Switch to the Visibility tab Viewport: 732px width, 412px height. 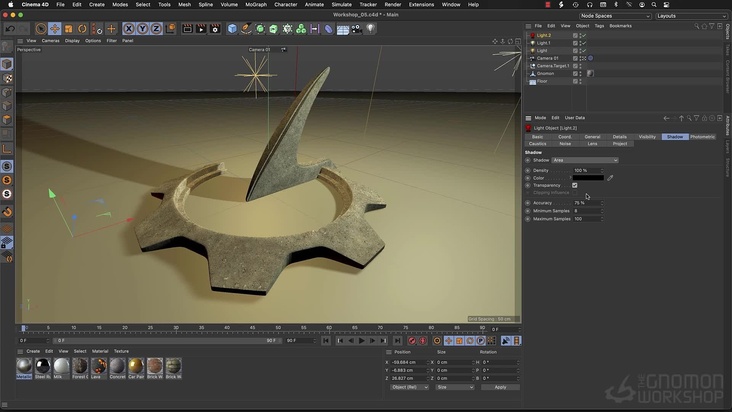(647, 136)
